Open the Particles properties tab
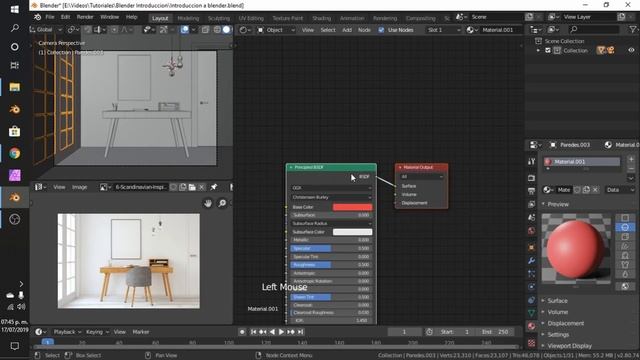The width and height of the screenshot is (640, 360). 531,273
